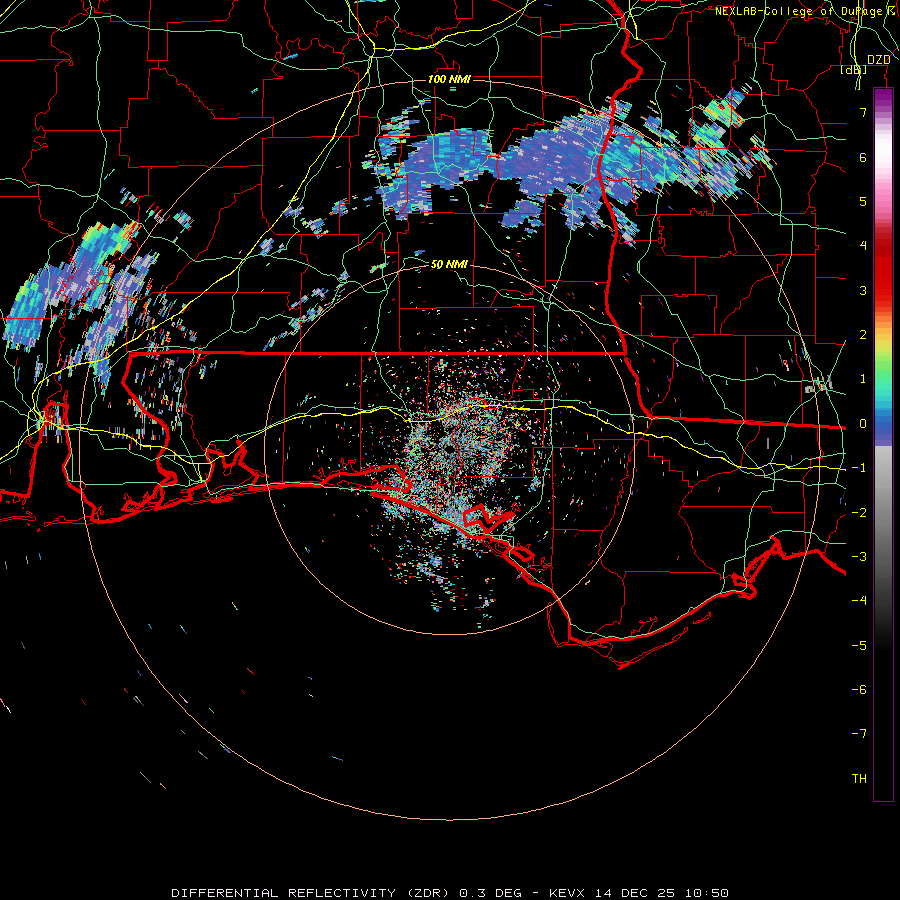Click the 0 value on the color scale
The height and width of the screenshot is (900, 900).
pyautogui.click(x=863, y=424)
